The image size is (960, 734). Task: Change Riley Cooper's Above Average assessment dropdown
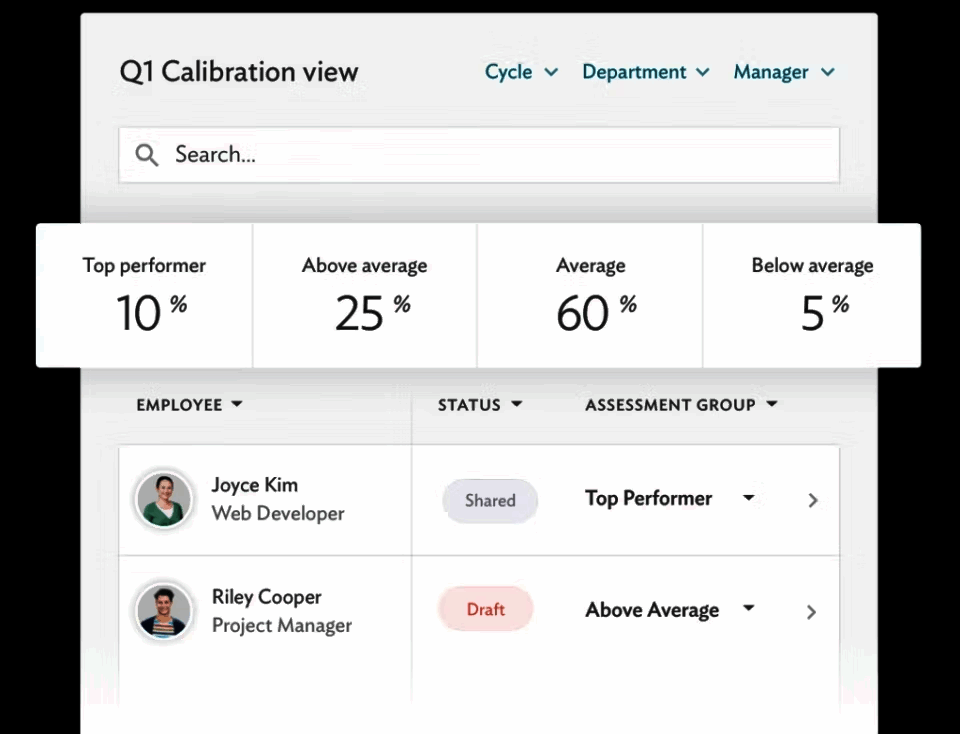point(748,608)
